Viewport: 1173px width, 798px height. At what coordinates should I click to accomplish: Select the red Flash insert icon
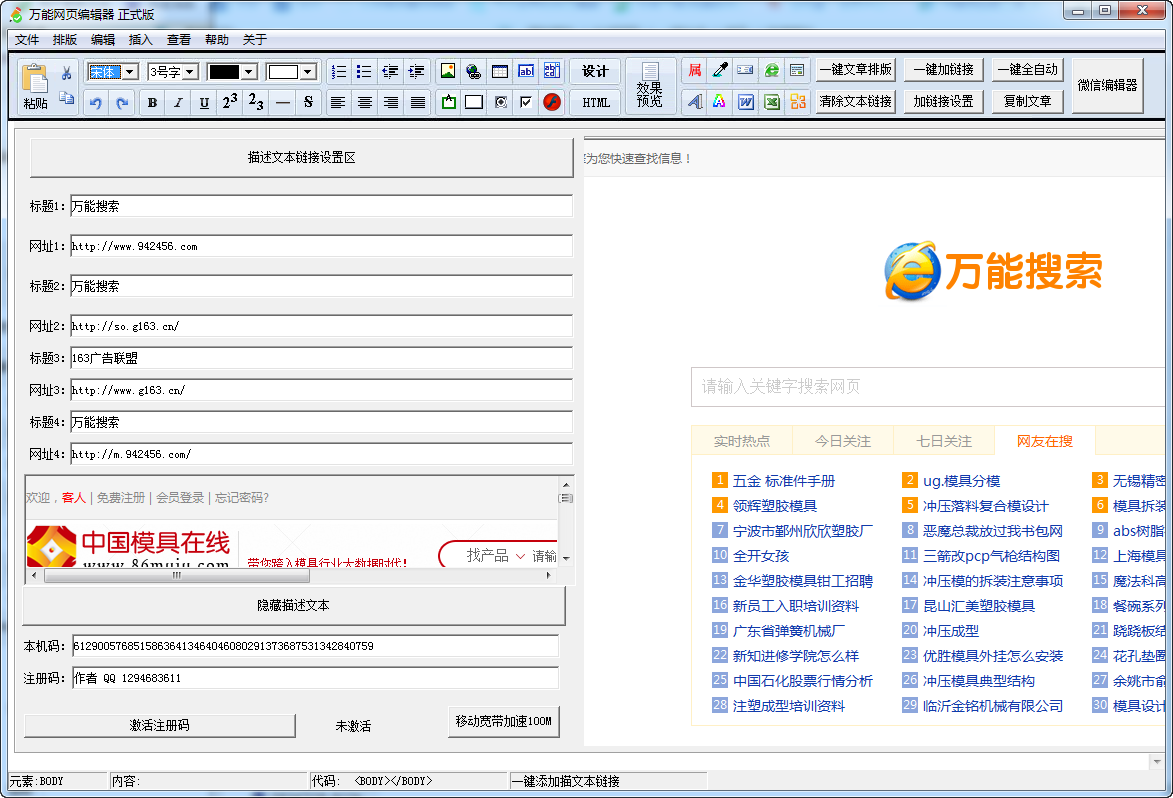click(552, 102)
